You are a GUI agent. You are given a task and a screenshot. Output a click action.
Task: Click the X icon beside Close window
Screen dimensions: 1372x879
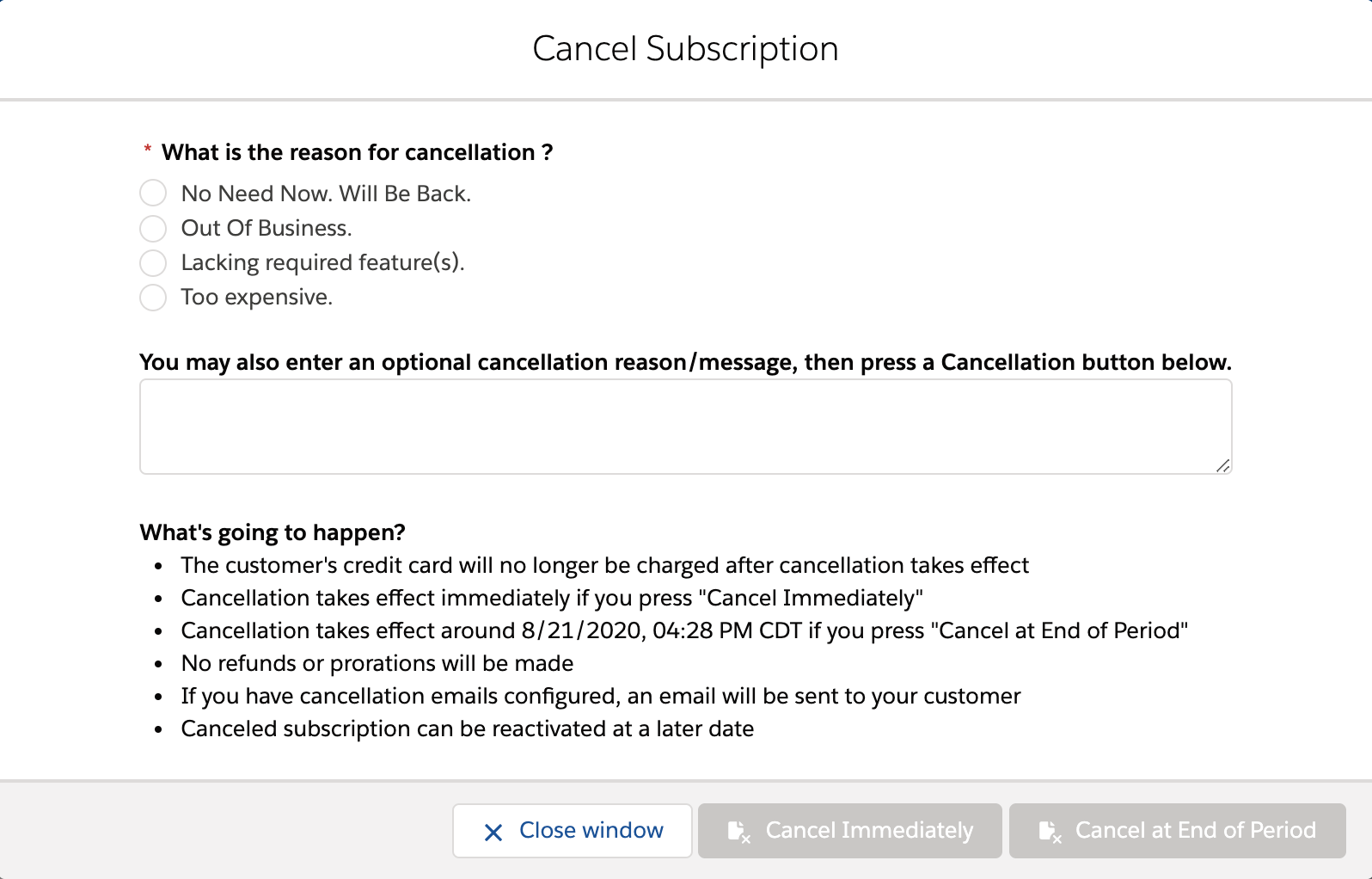(493, 832)
